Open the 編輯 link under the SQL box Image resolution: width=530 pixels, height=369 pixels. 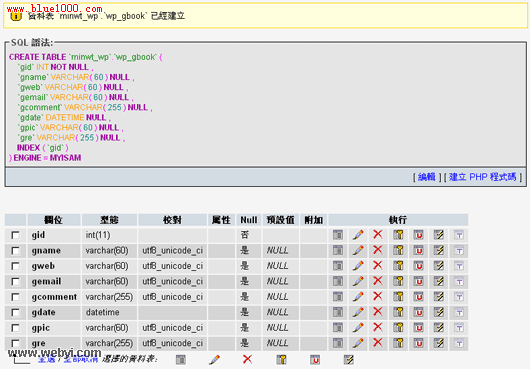tap(427, 177)
